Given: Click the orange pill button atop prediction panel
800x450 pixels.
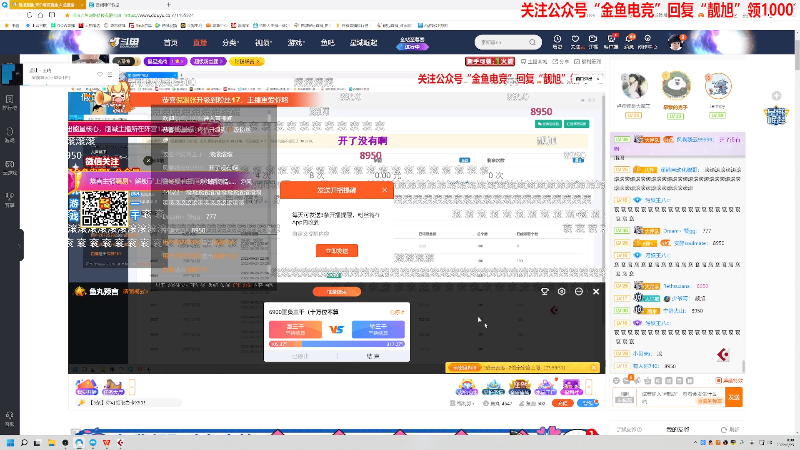Looking at the screenshot, I should pos(337,292).
